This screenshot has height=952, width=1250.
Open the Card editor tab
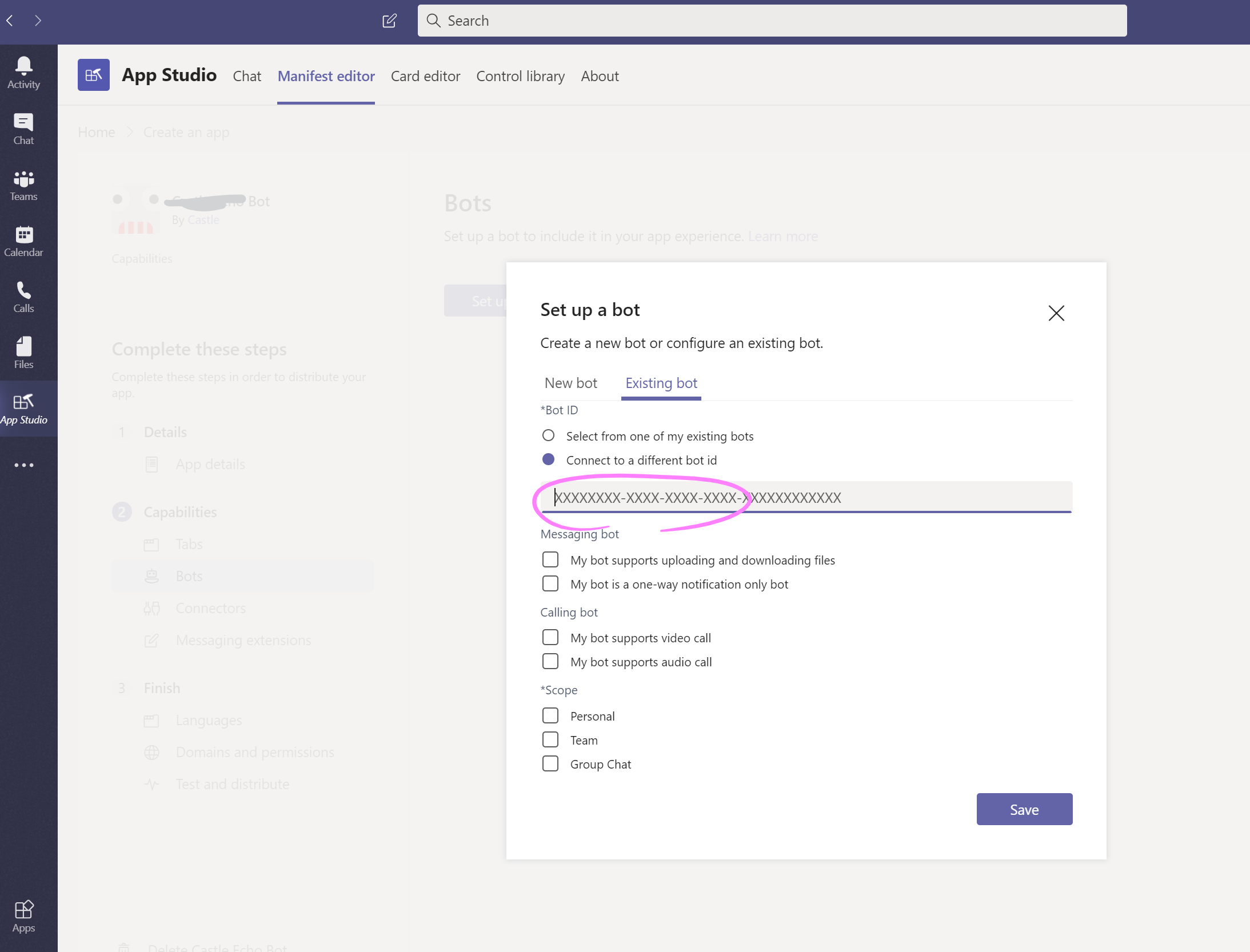coord(425,76)
